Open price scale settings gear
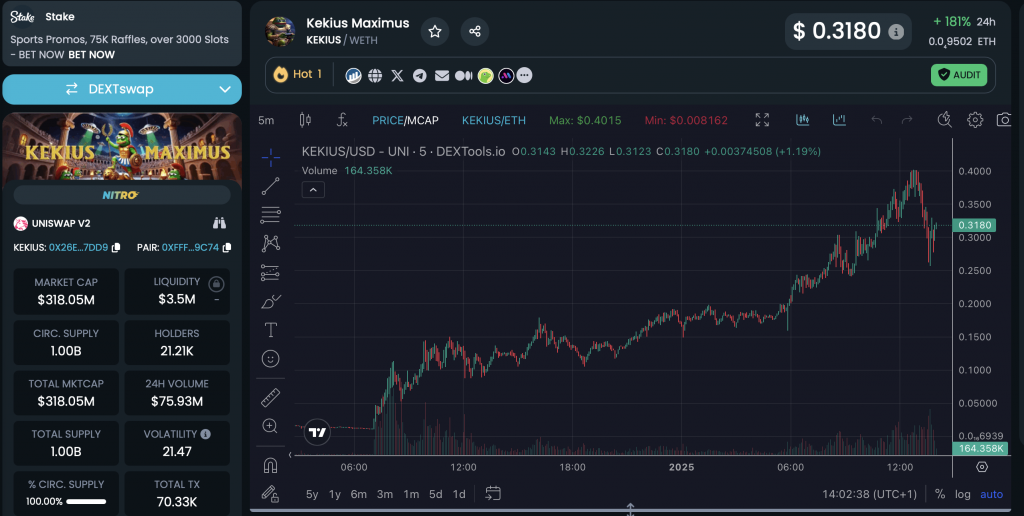The height and width of the screenshot is (516, 1024). point(982,466)
